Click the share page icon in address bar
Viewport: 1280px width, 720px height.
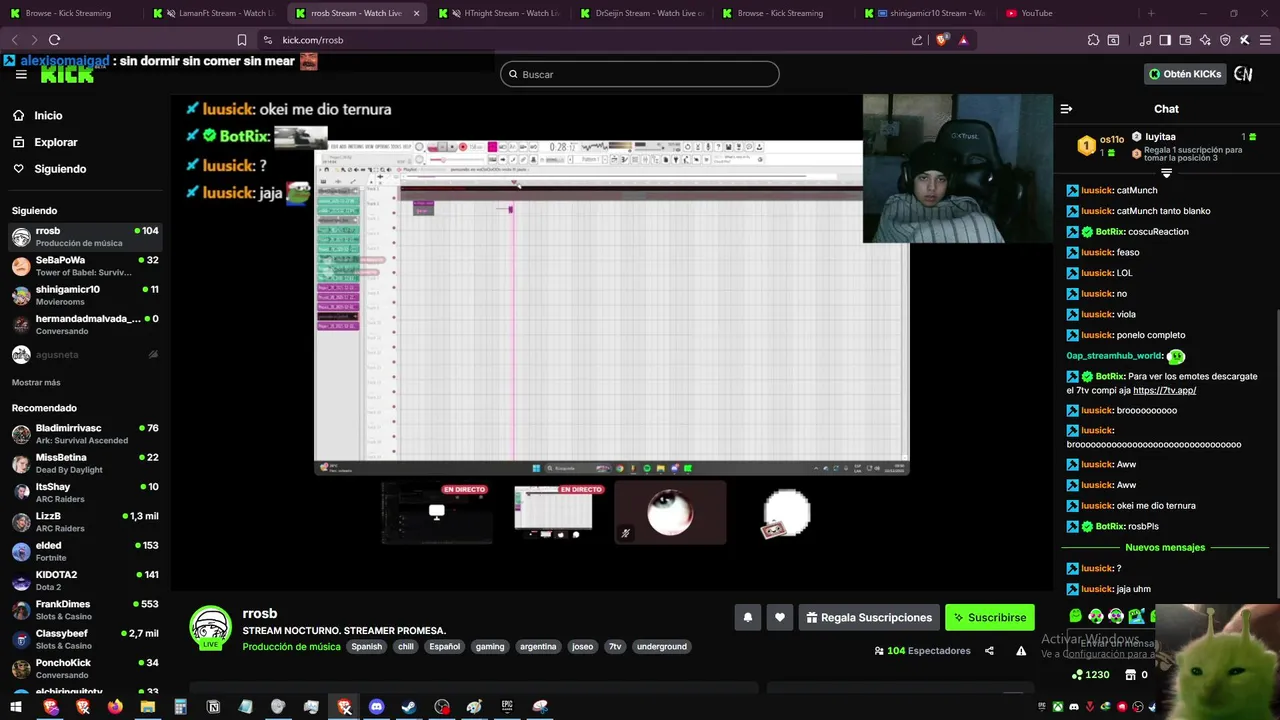click(917, 40)
